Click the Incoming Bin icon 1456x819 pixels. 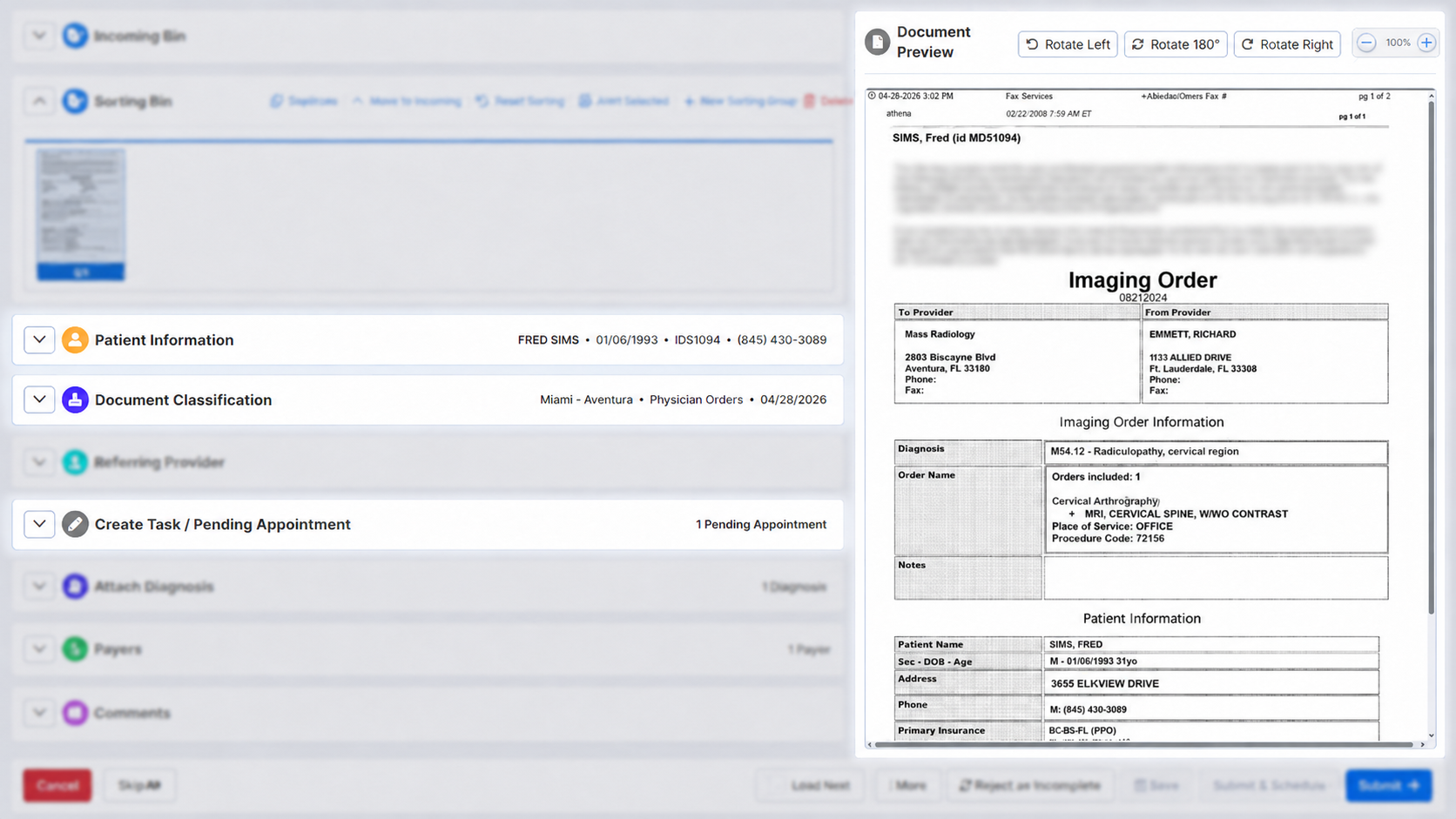pyautogui.click(x=75, y=36)
